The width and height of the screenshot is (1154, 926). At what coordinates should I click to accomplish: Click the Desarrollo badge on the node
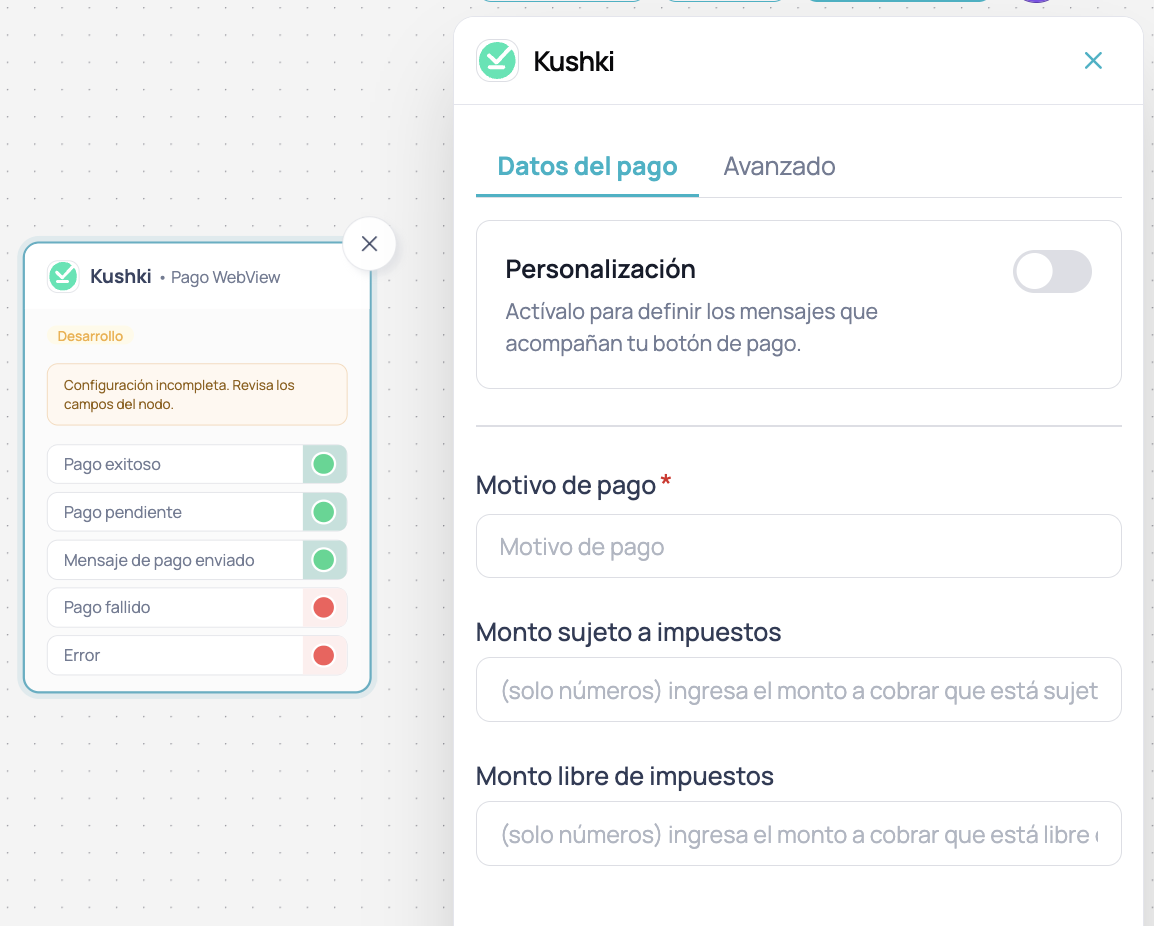pos(90,336)
